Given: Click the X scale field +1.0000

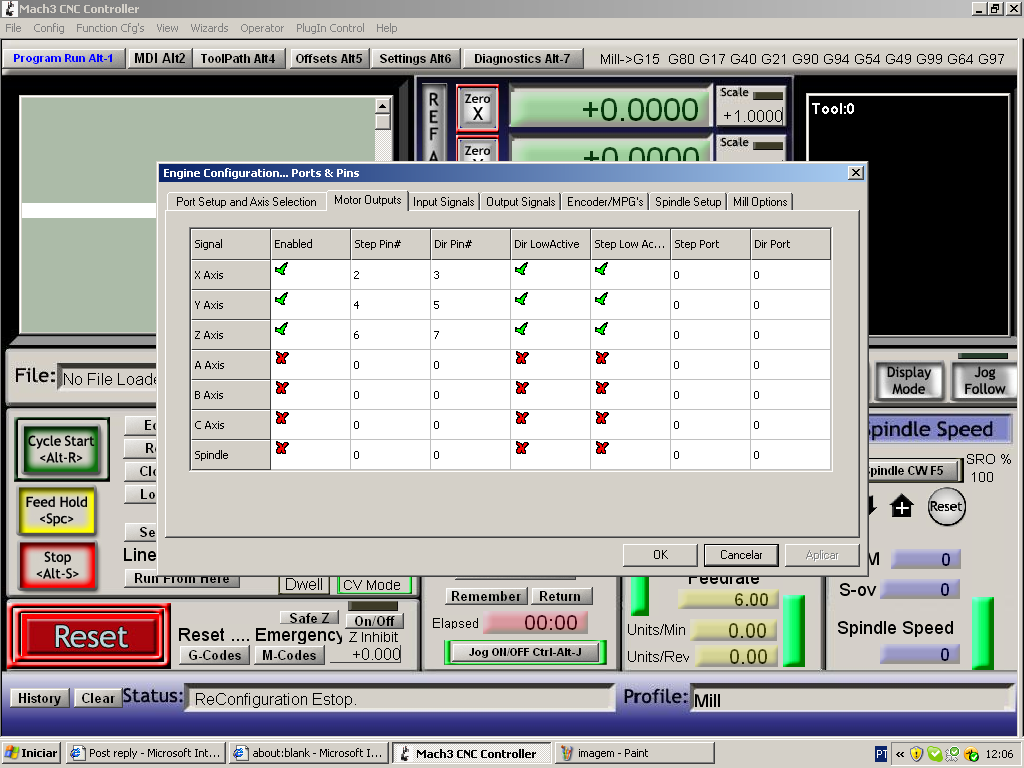Looking at the screenshot, I should pyautogui.click(x=752, y=116).
